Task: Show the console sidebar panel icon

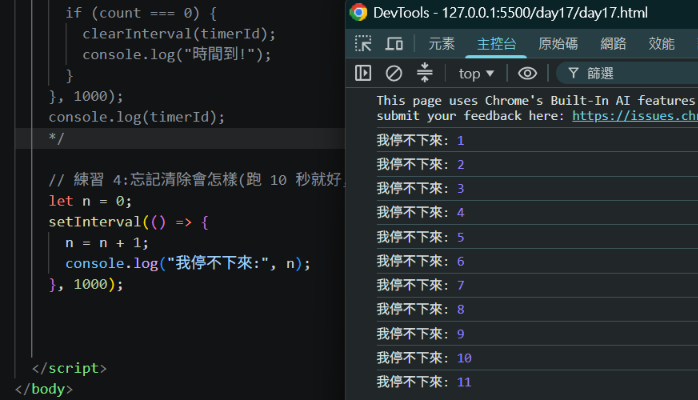Action: pyautogui.click(x=363, y=73)
